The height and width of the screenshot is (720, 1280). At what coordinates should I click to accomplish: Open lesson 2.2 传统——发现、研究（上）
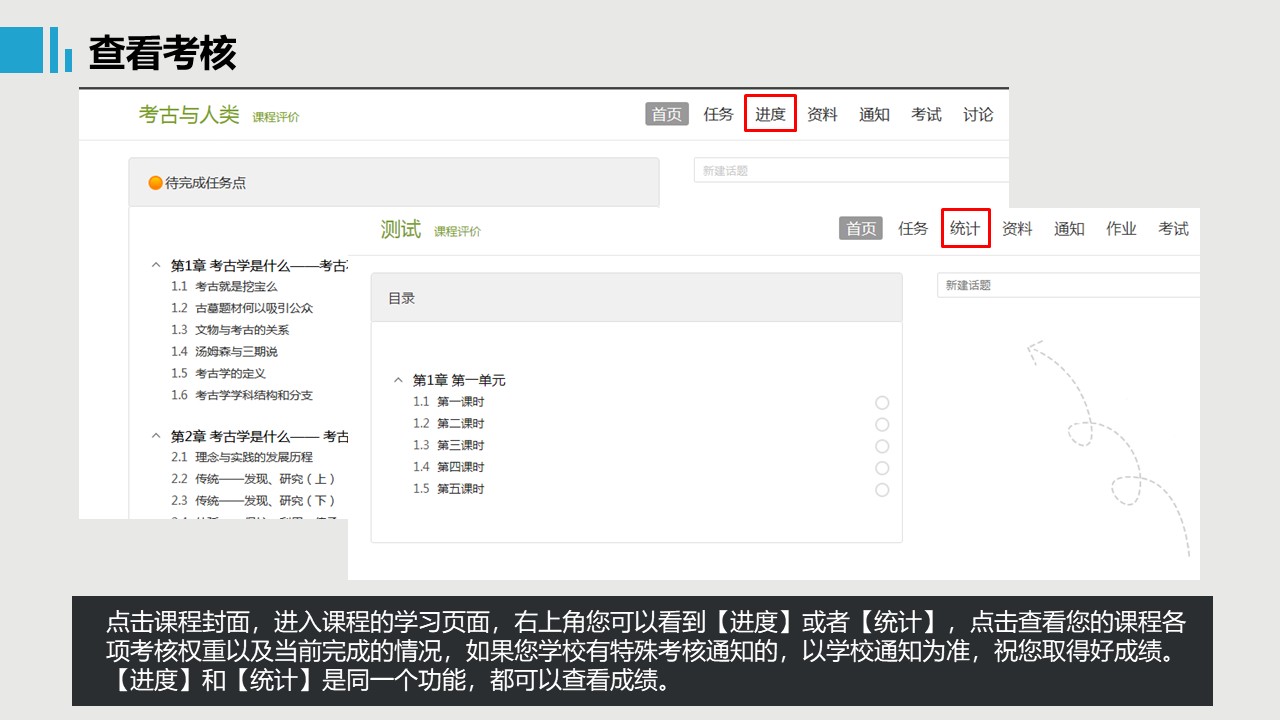coord(253,479)
